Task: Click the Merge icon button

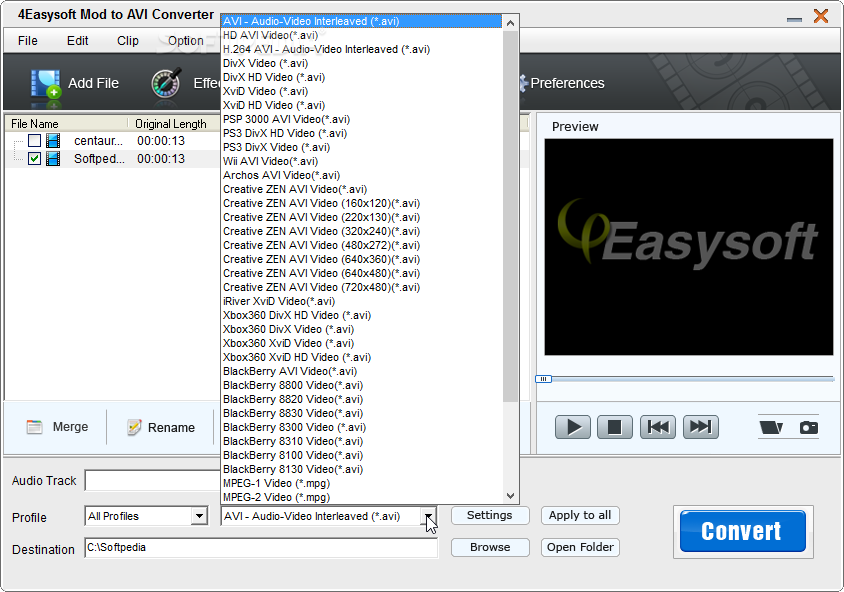Action: coord(34,427)
